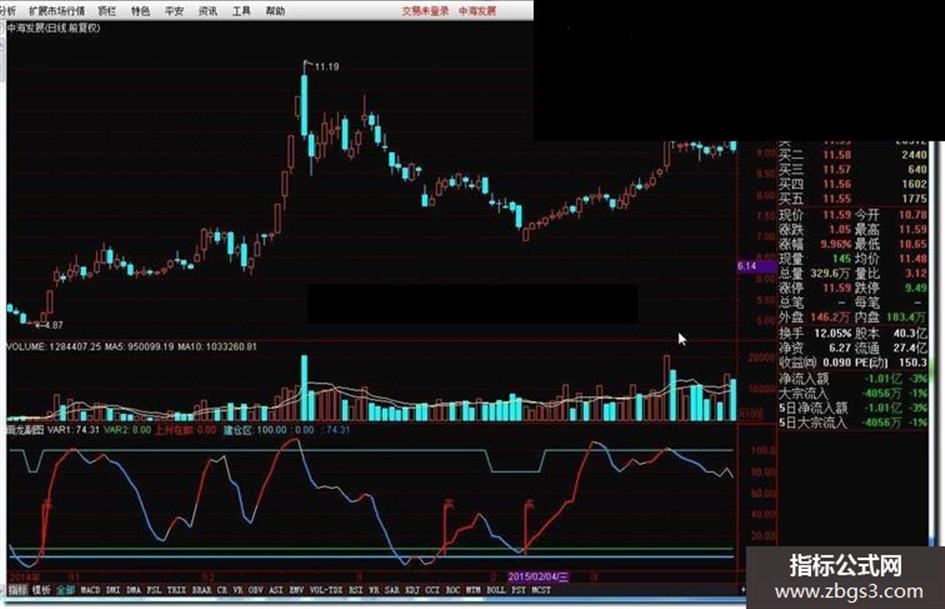
Task: Switch indicator to EMV
Action: pos(296,590)
